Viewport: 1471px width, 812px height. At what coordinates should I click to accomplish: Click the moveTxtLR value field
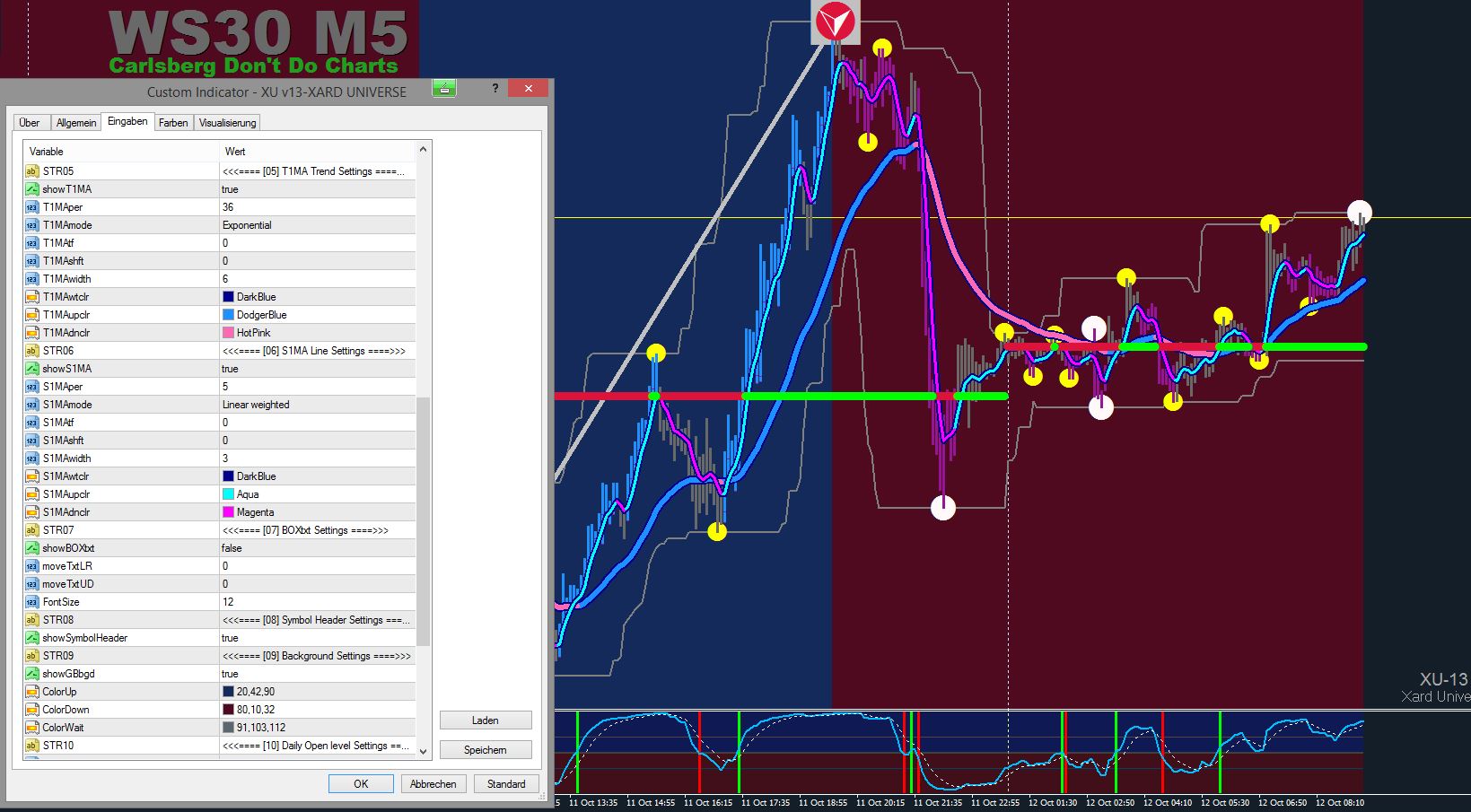(x=318, y=566)
